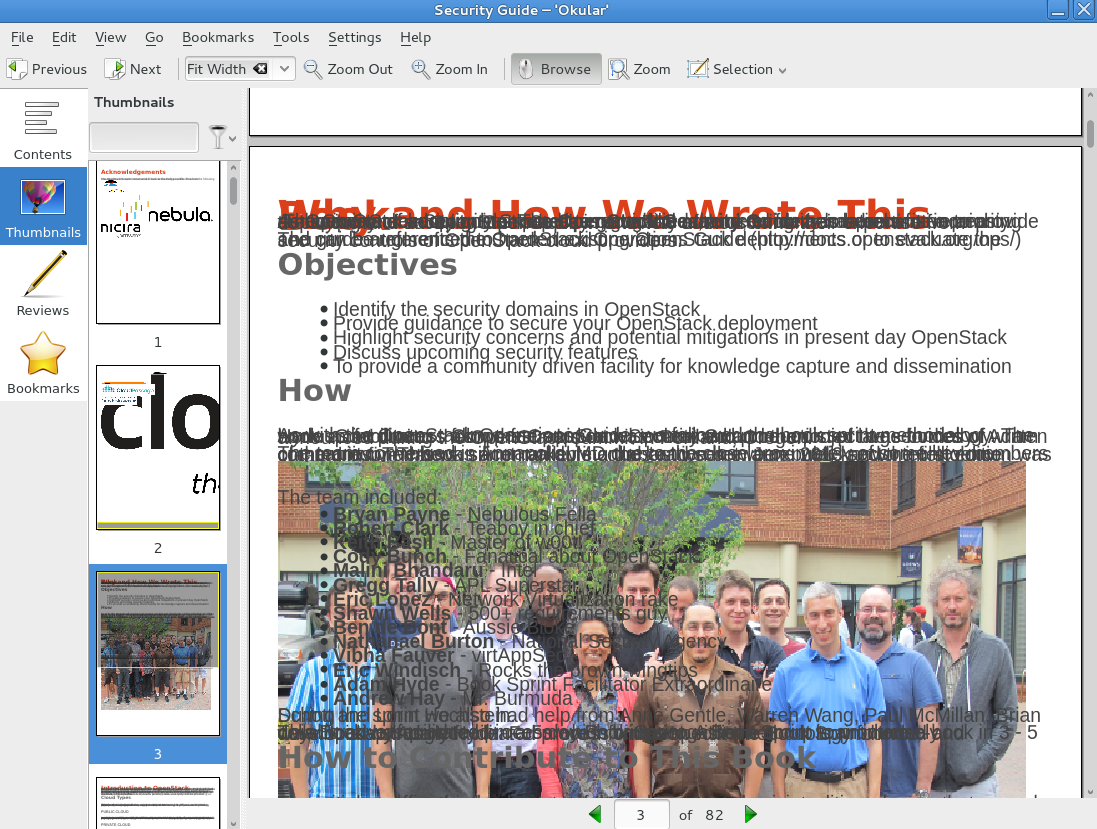Open the Settings menu

coord(355,38)
